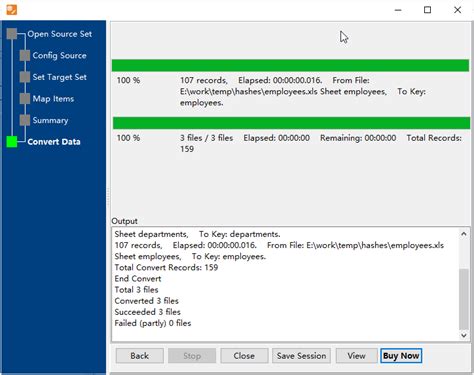Click the gray square beside Map Items
This screenshot has height=375, width=474.
tap(25, 99)
